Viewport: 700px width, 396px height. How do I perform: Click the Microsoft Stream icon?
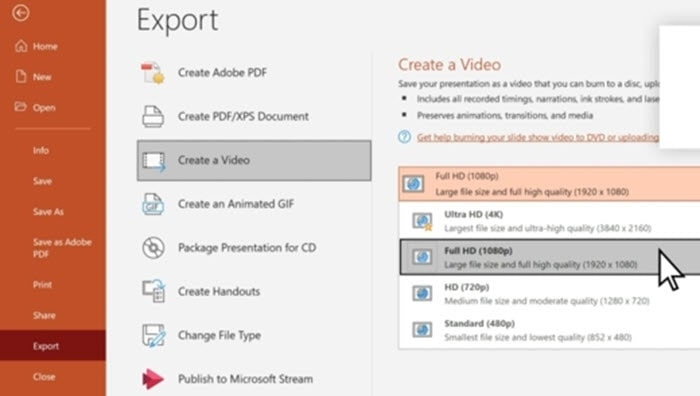pyautogui.click(x=153, y=379)
